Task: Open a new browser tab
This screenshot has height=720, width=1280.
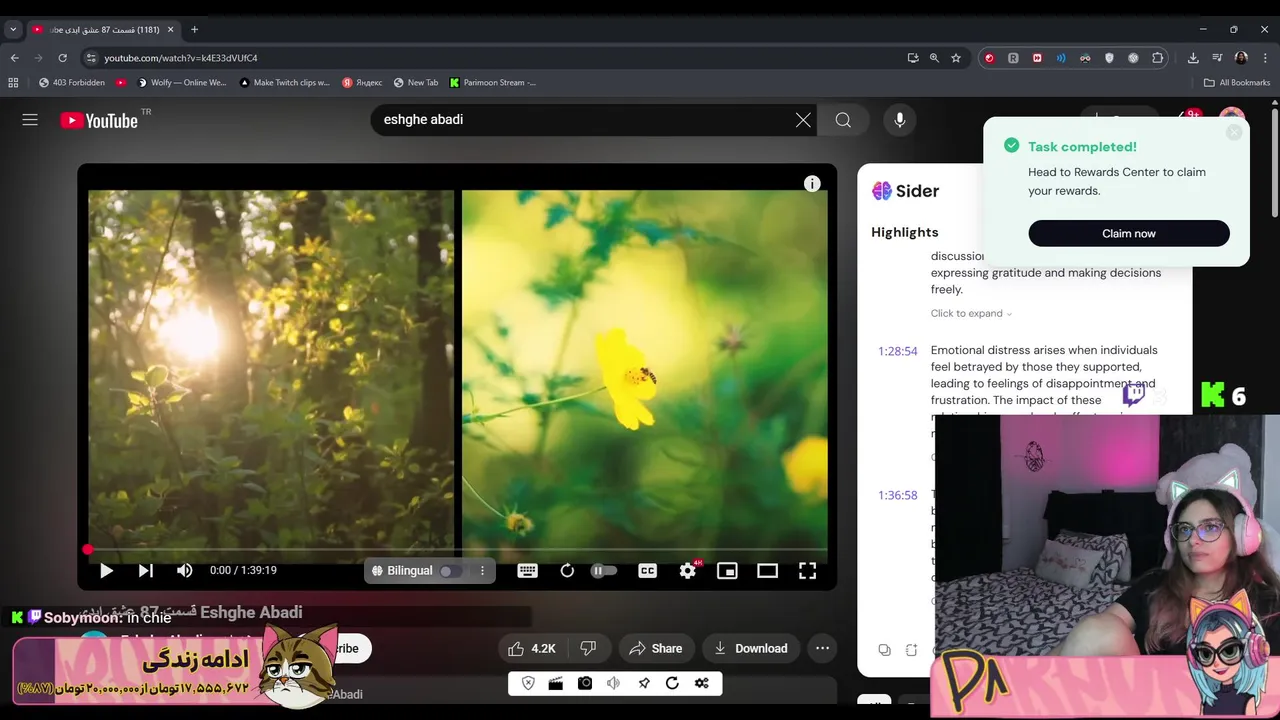Action: pyautogui.click(x=194, y=30)
